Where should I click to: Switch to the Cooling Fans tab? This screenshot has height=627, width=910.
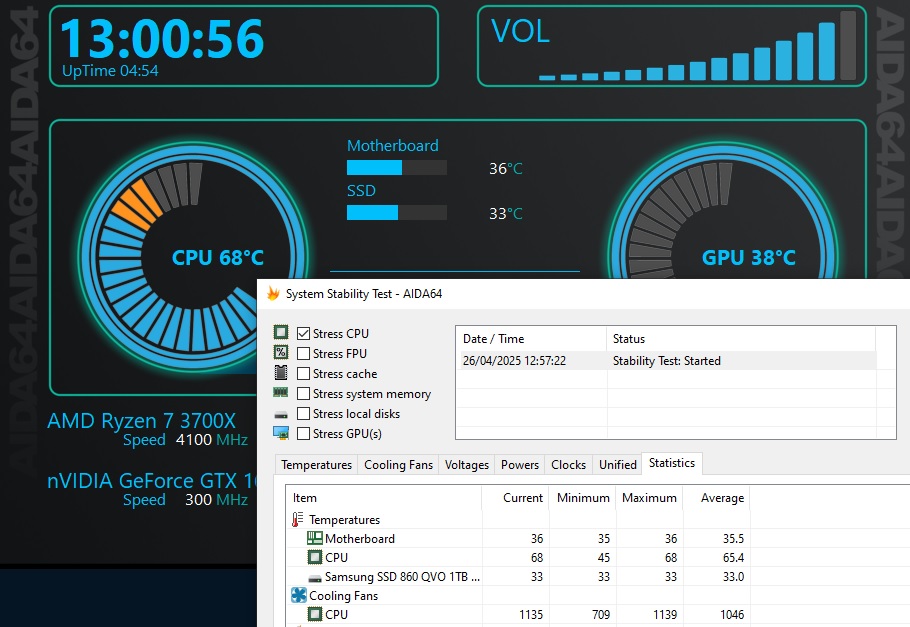398,464
